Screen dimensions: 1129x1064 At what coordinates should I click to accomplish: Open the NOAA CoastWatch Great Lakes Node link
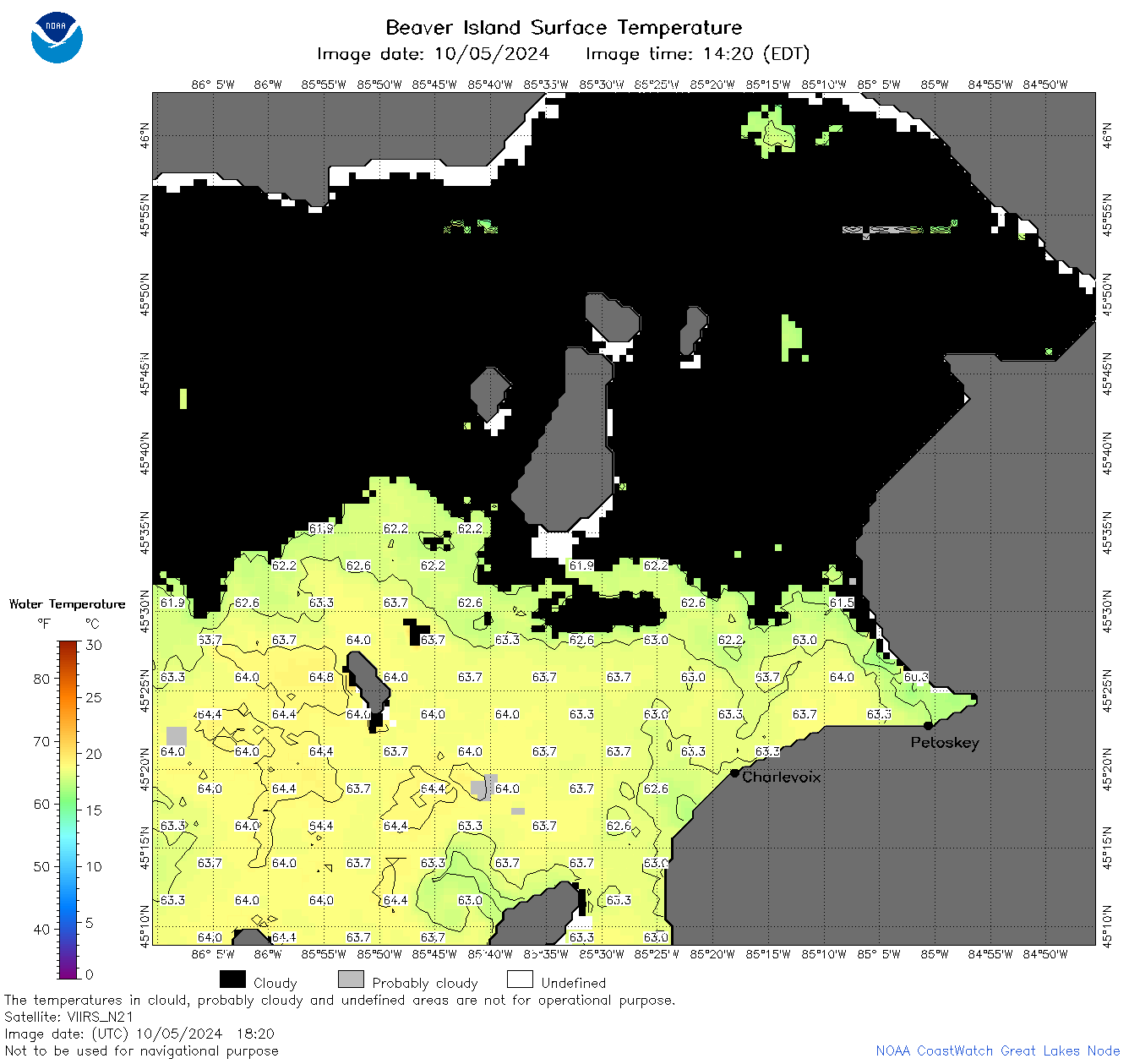[997, 1050]
